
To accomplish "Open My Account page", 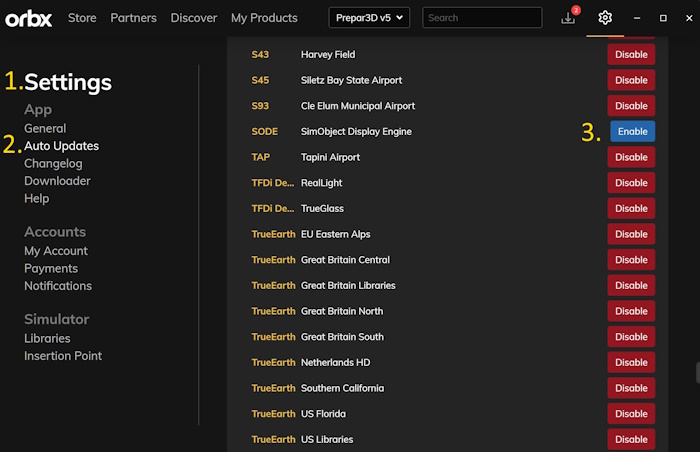I will coord(56,251).
